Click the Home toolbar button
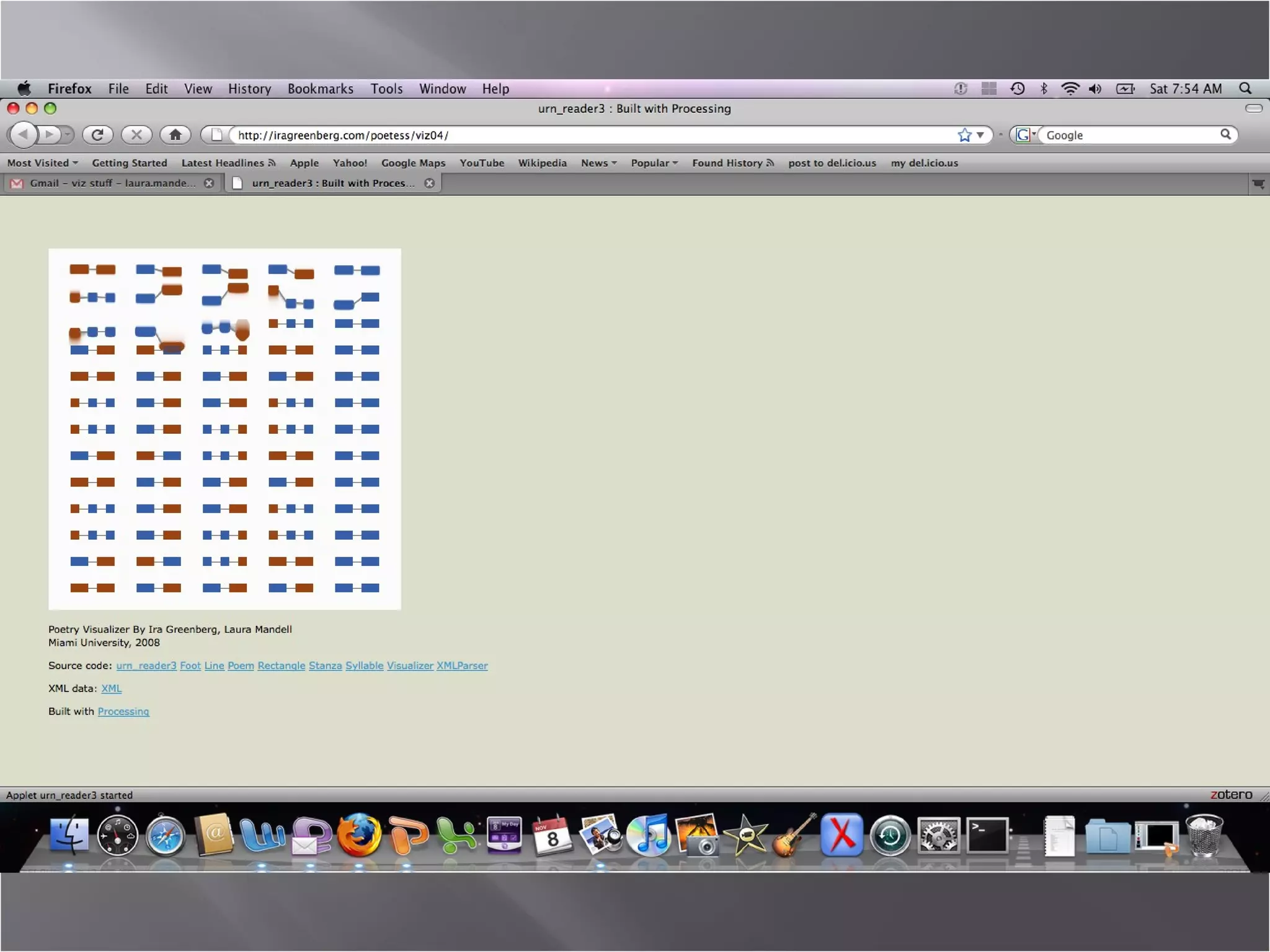 point(175,134)
